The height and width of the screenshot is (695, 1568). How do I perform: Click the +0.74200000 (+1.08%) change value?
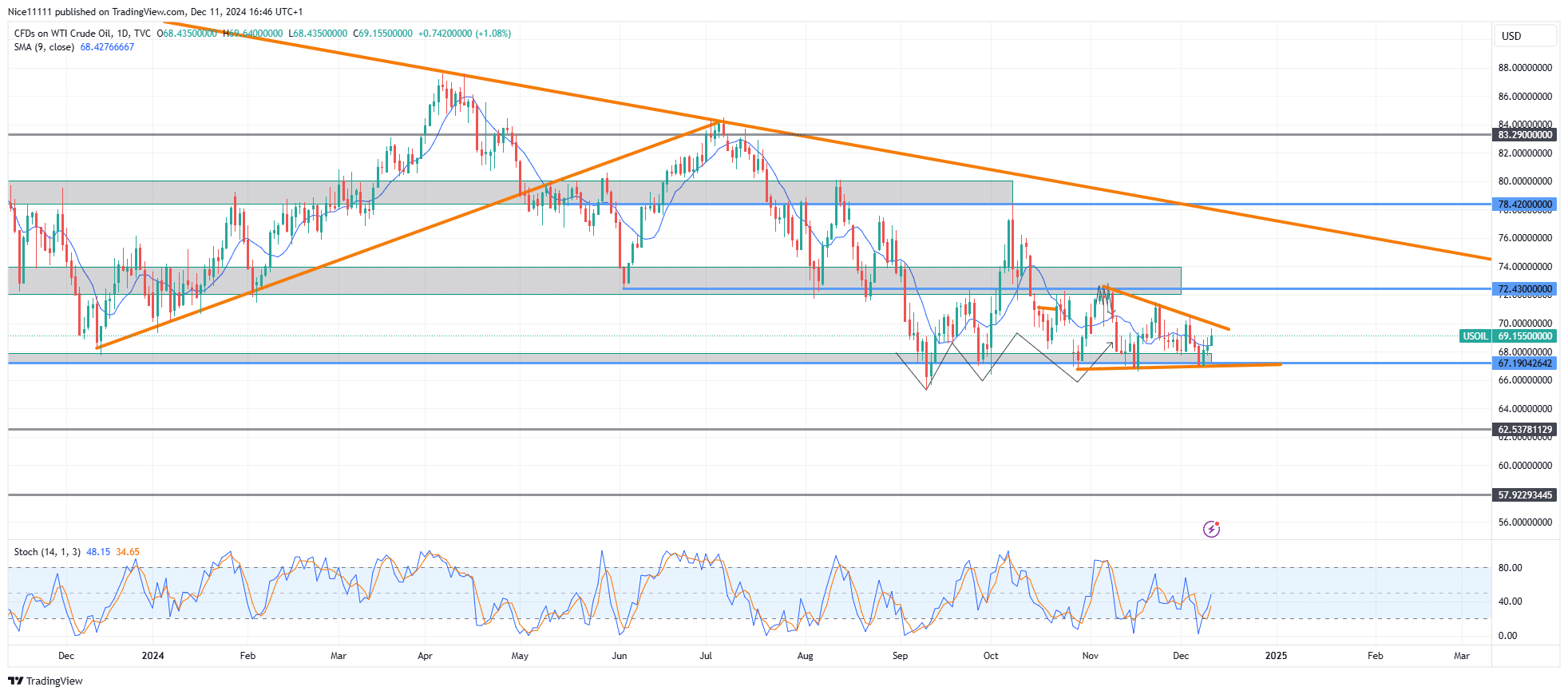pos(465,34)
